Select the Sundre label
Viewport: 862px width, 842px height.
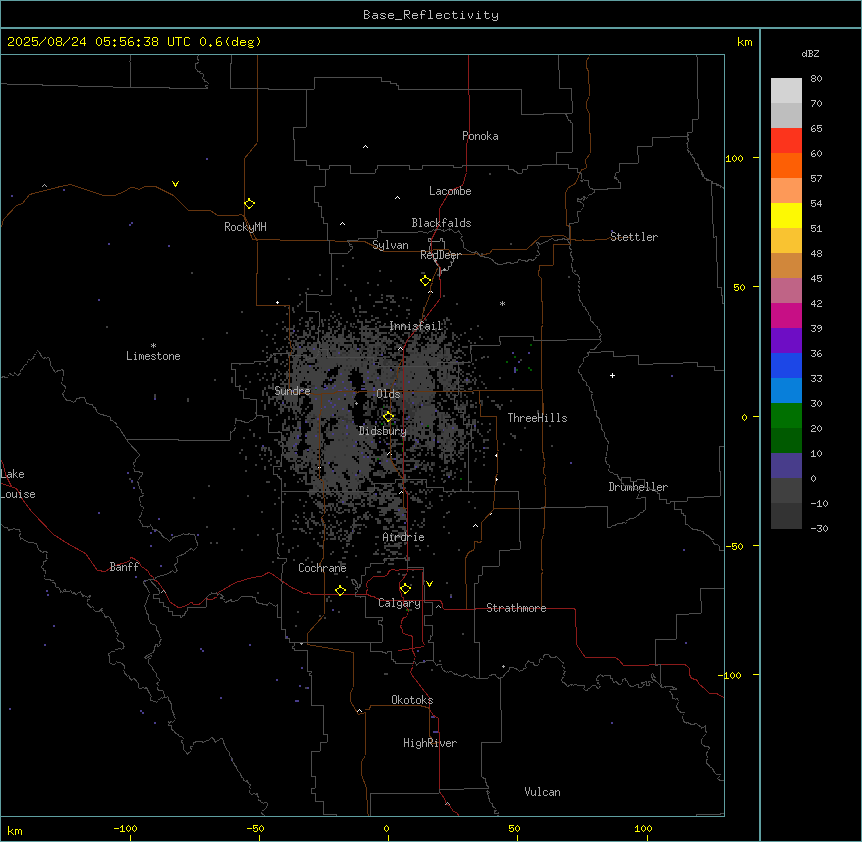coord(292,391)
